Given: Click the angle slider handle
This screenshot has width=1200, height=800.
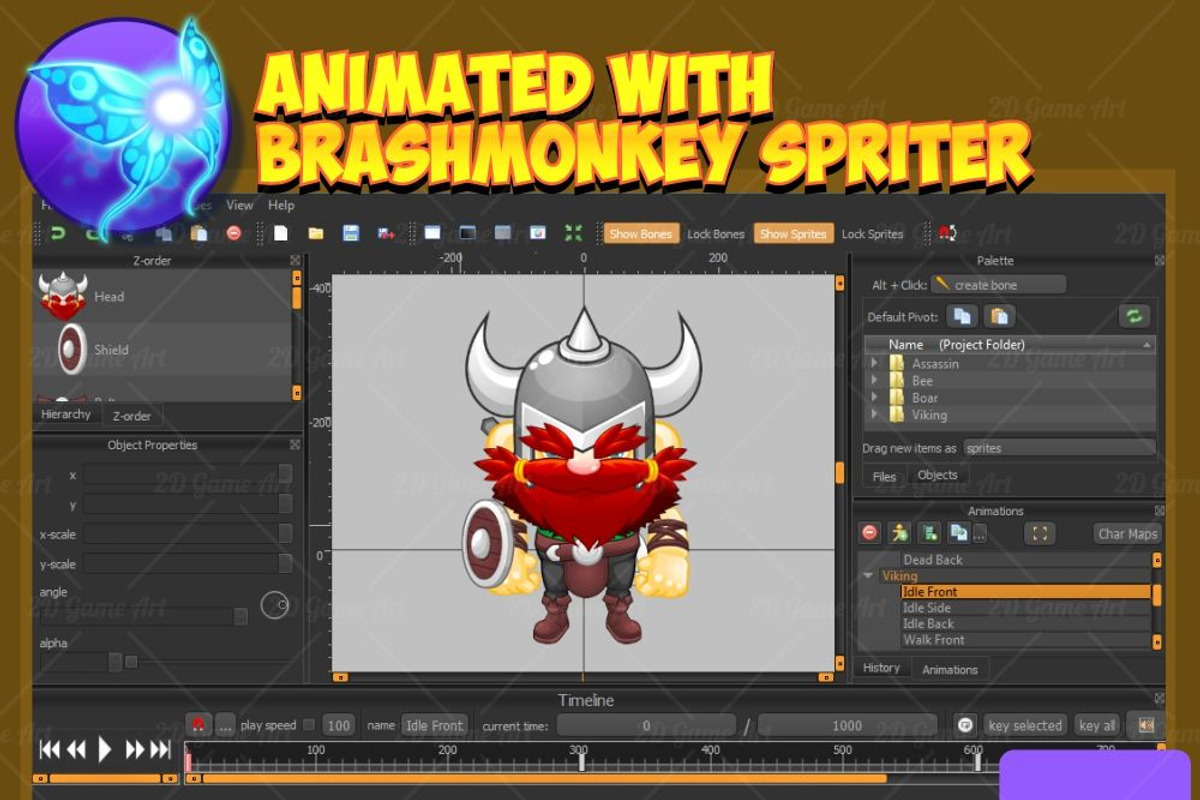Looking at the screenshot, I should pos(240,617).
